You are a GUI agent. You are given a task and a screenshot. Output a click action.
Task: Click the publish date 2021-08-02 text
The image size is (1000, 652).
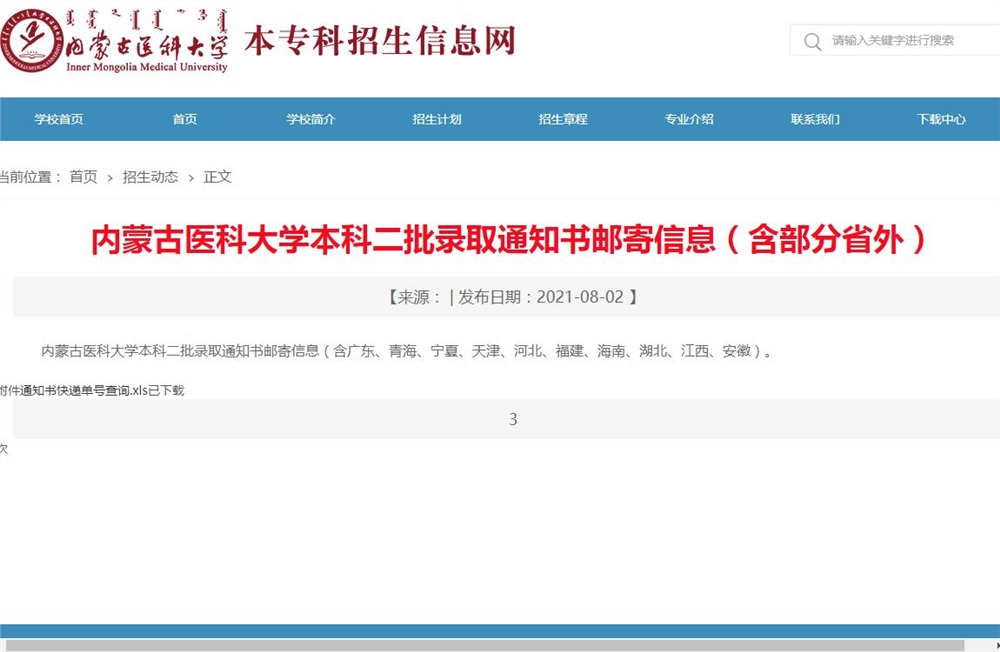(580, 297)
